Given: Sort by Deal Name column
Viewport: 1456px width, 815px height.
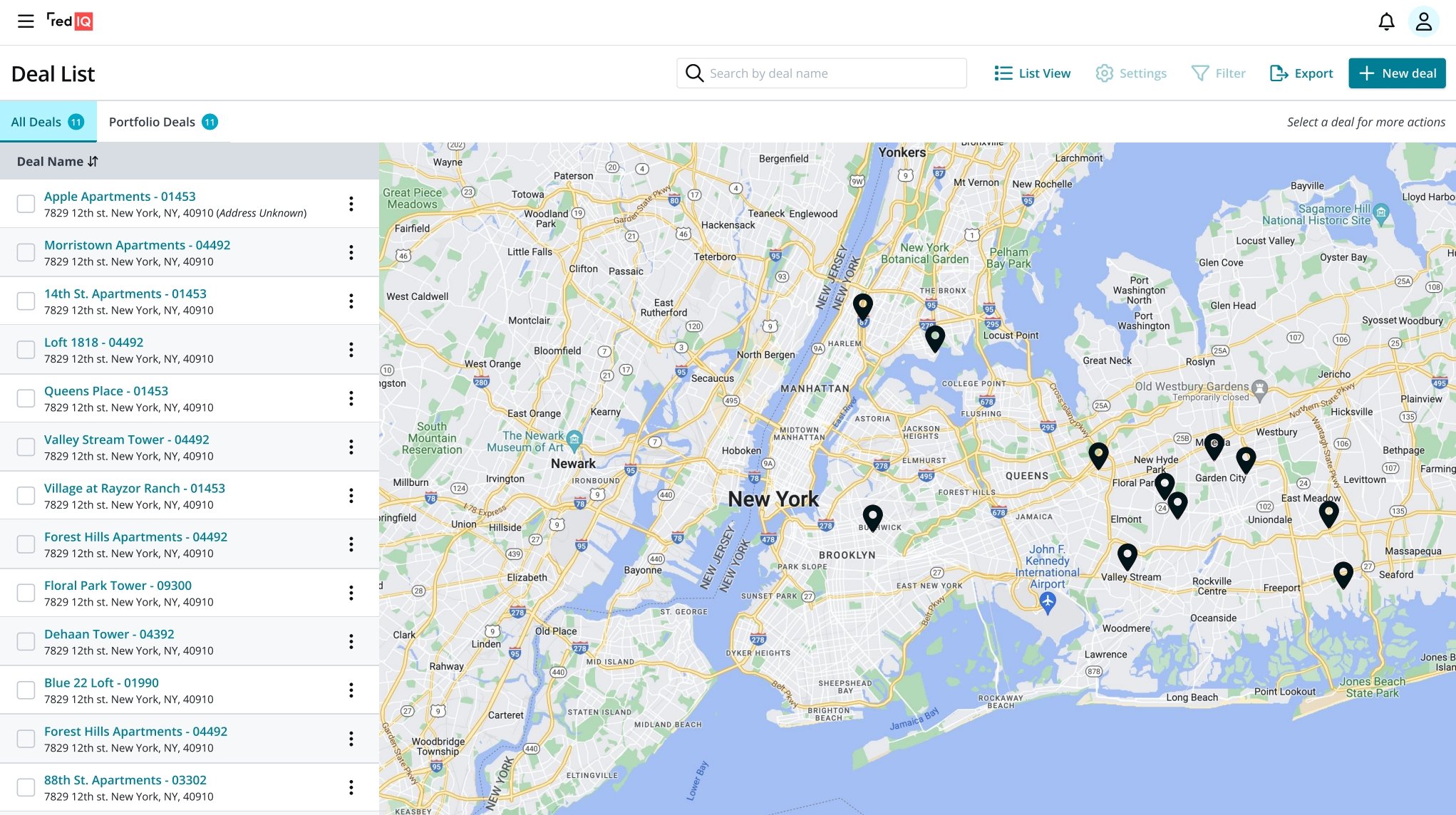Looking at the screenshot, I should pos(58,162).
